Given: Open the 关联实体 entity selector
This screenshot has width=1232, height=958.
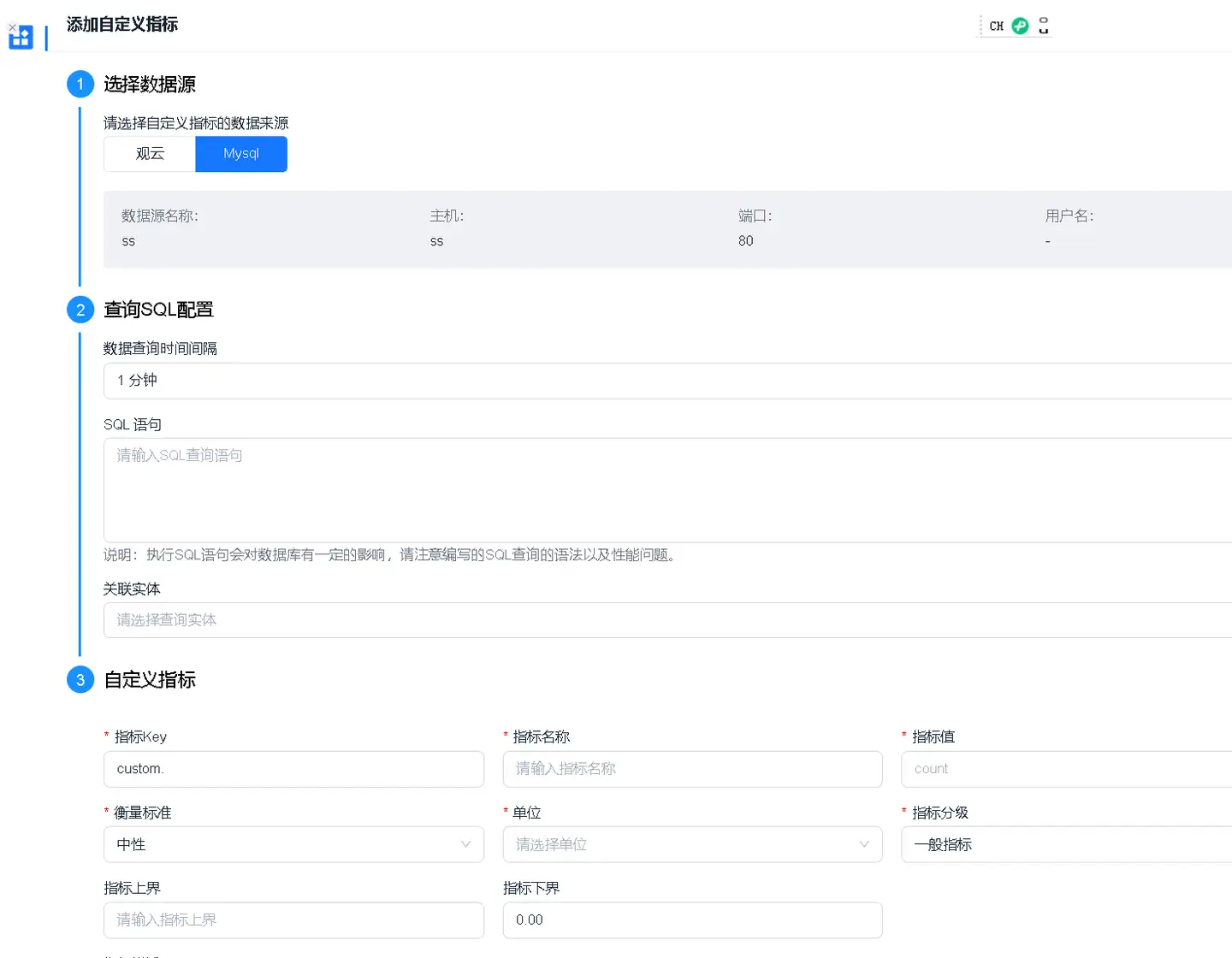Looking at the screenshot, I should 667,620.
